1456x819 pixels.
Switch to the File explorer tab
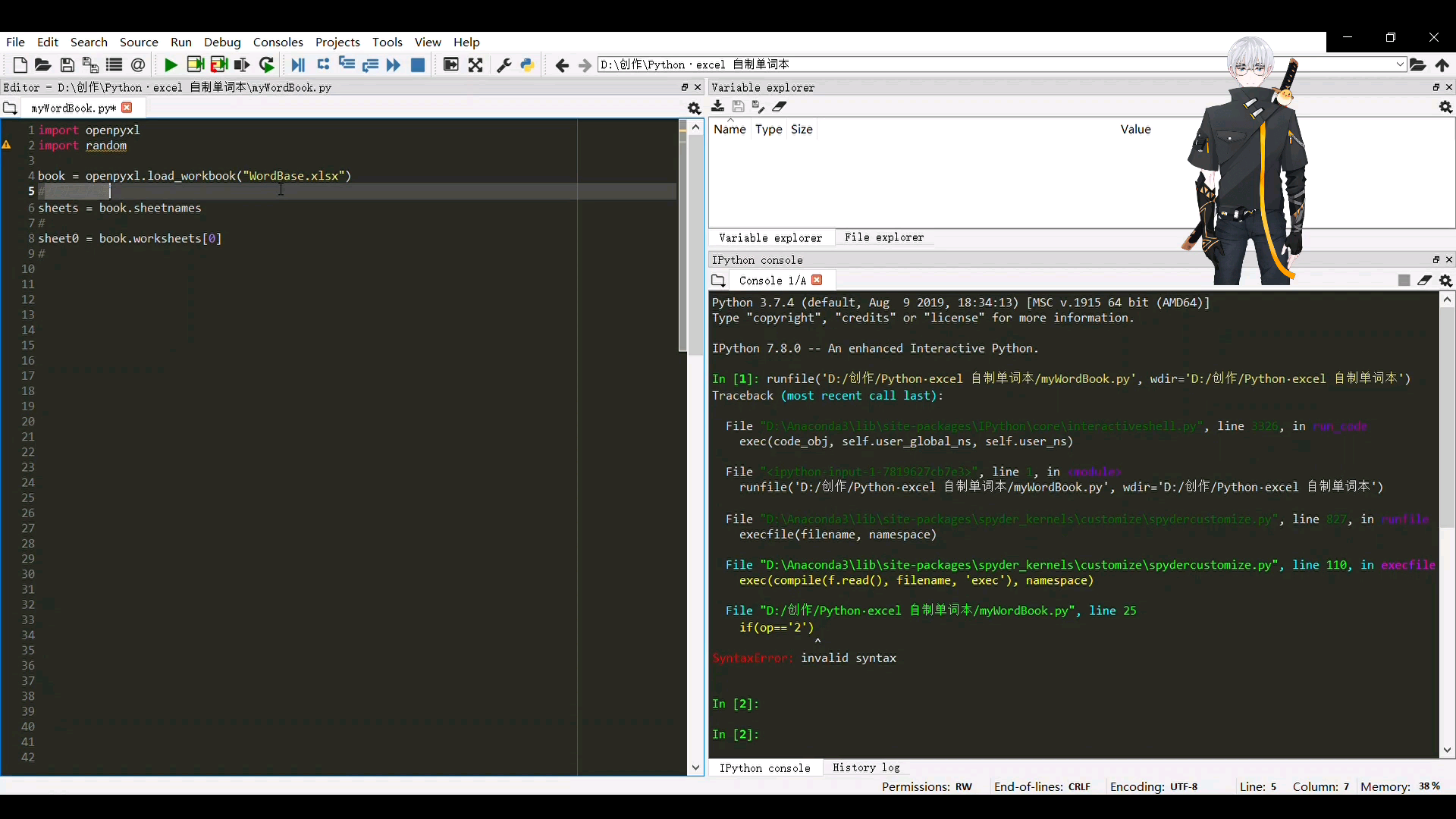point(884,237)
